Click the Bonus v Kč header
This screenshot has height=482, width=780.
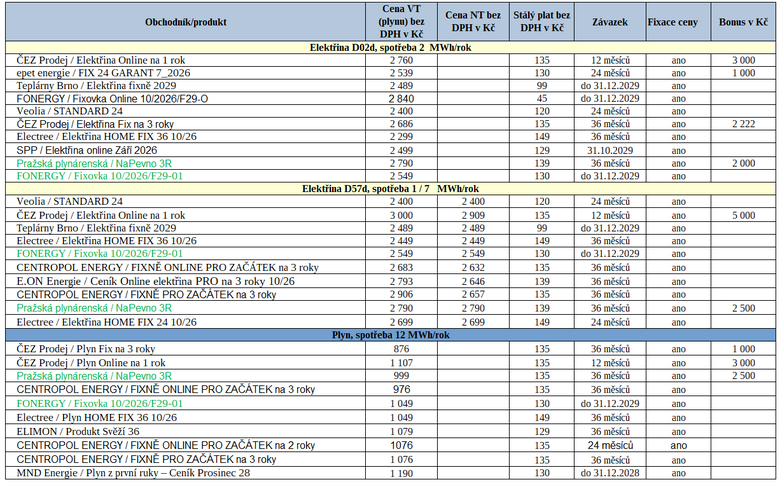(743, 22)
